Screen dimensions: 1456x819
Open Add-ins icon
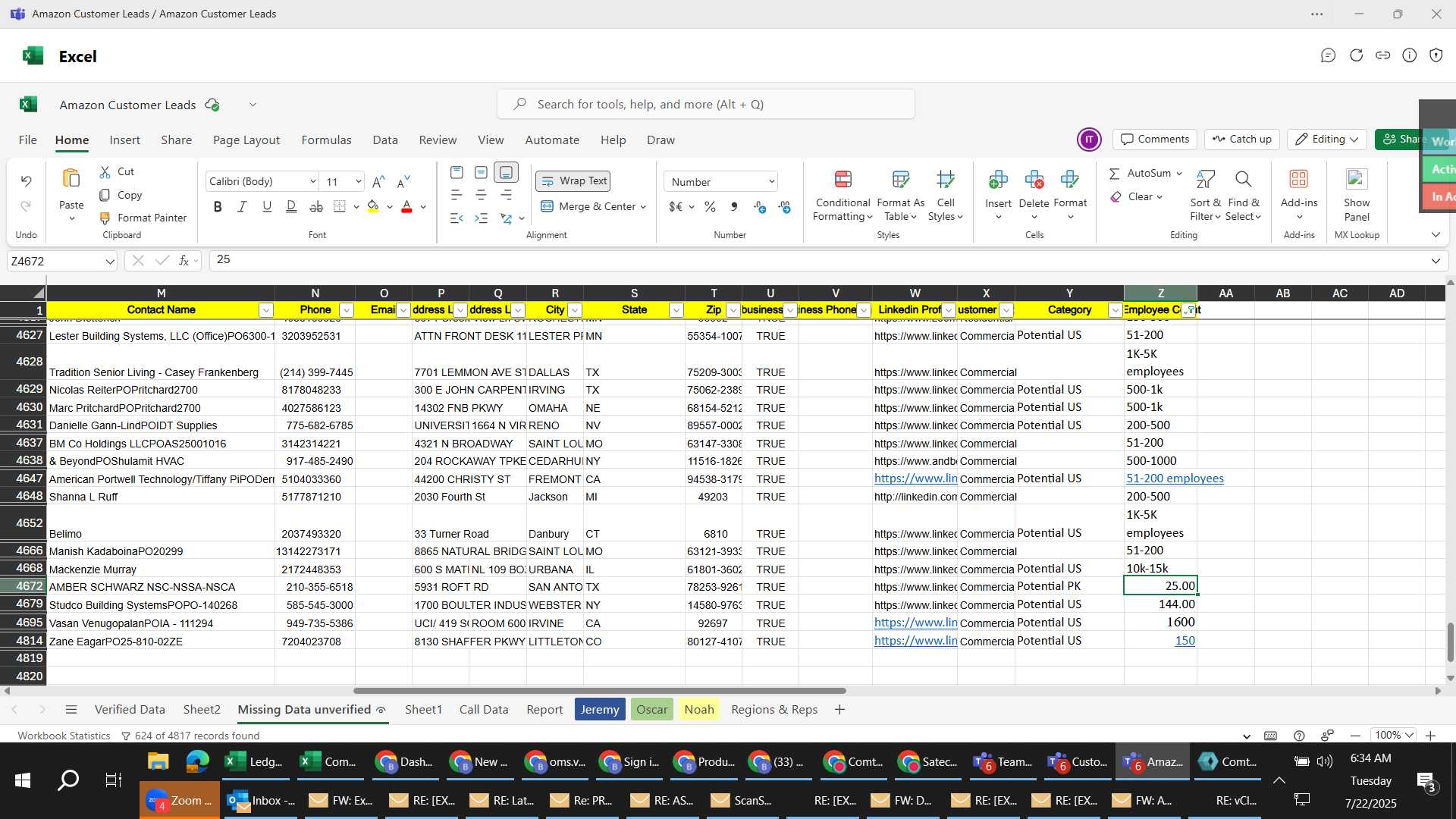point(1299,180)
